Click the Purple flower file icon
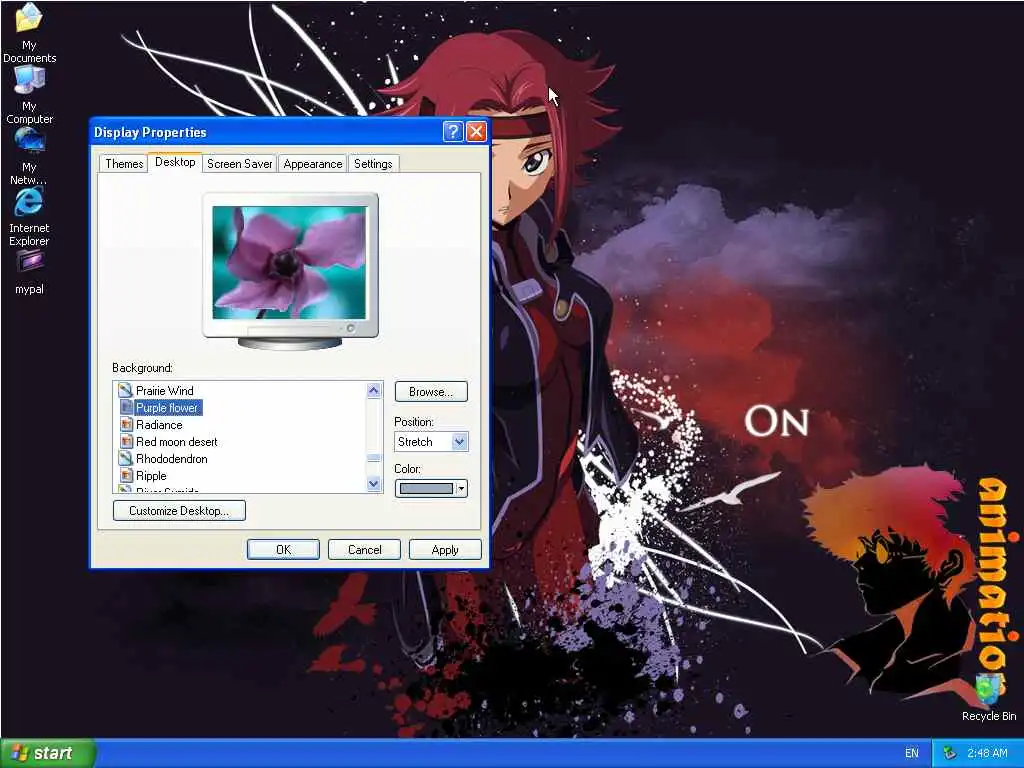This screenshot has width=1024, height=768. pos(127,408)
